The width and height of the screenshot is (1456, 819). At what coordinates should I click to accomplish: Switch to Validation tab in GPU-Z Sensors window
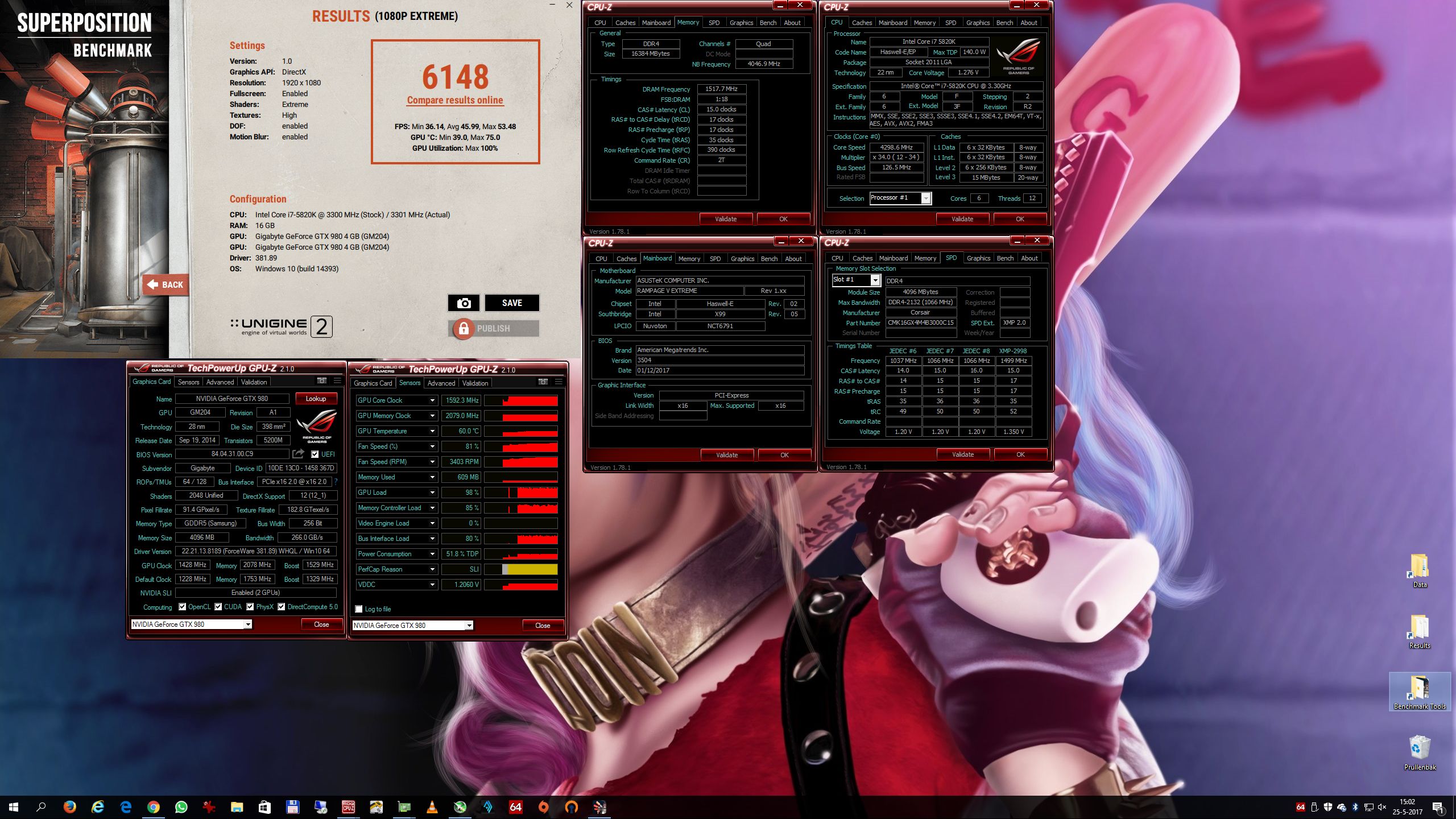[475, 383]
